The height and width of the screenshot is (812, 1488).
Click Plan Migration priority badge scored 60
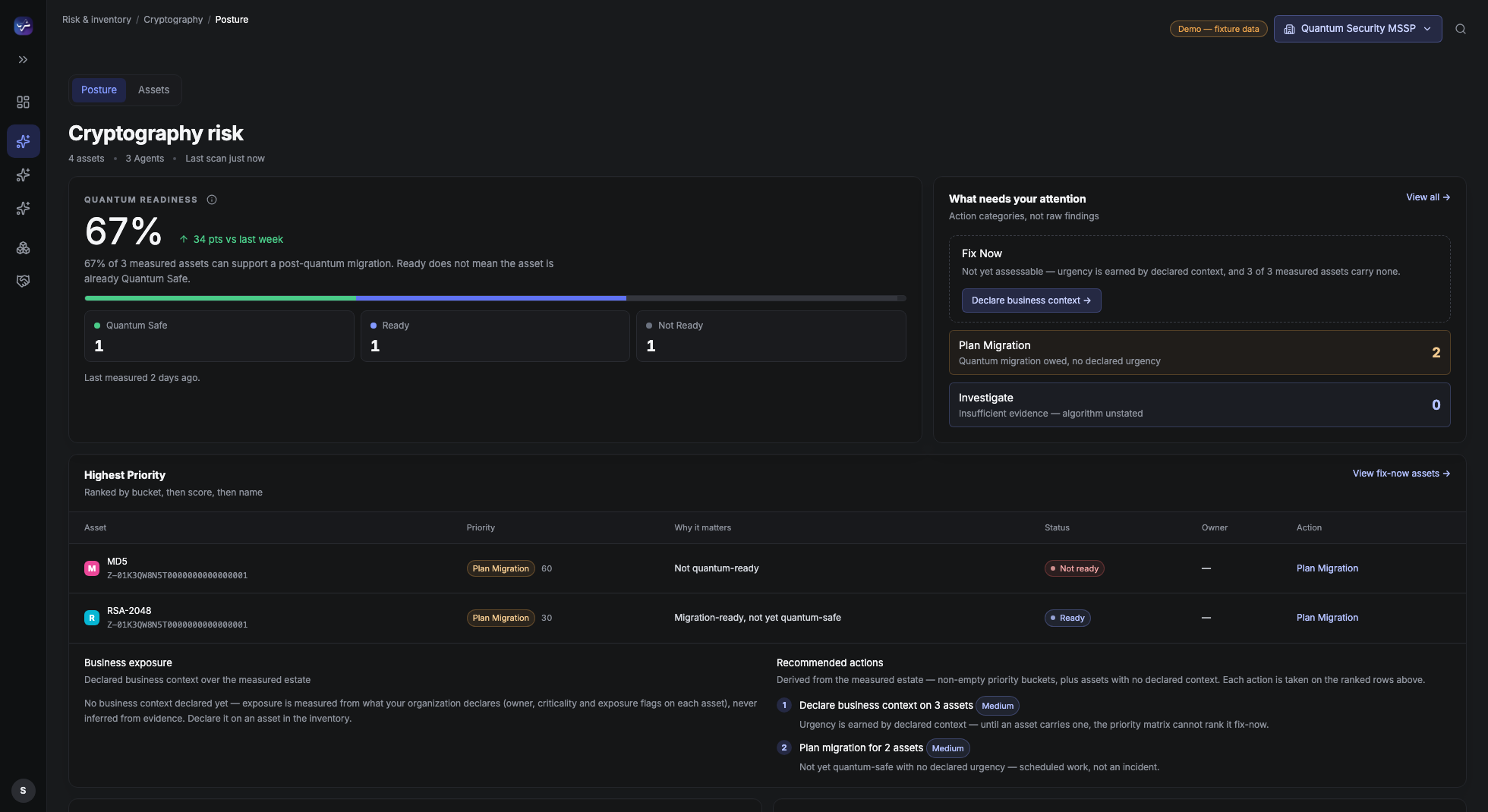pos(500,568)
